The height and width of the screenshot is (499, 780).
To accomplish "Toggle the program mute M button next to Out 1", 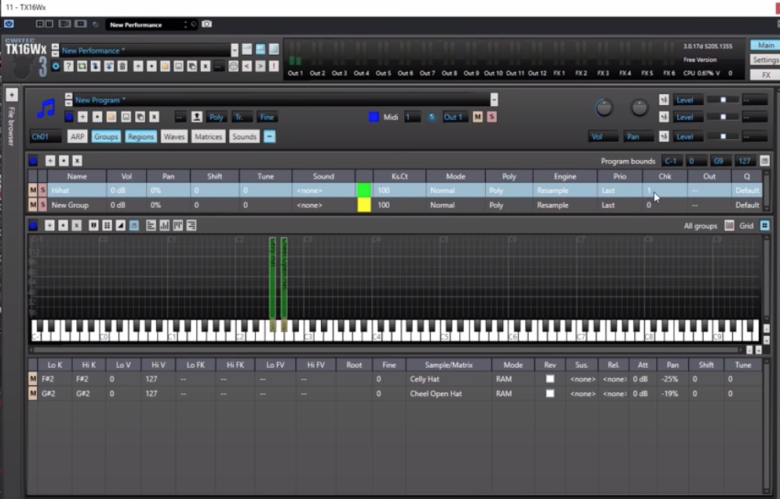I will (478, 117).
